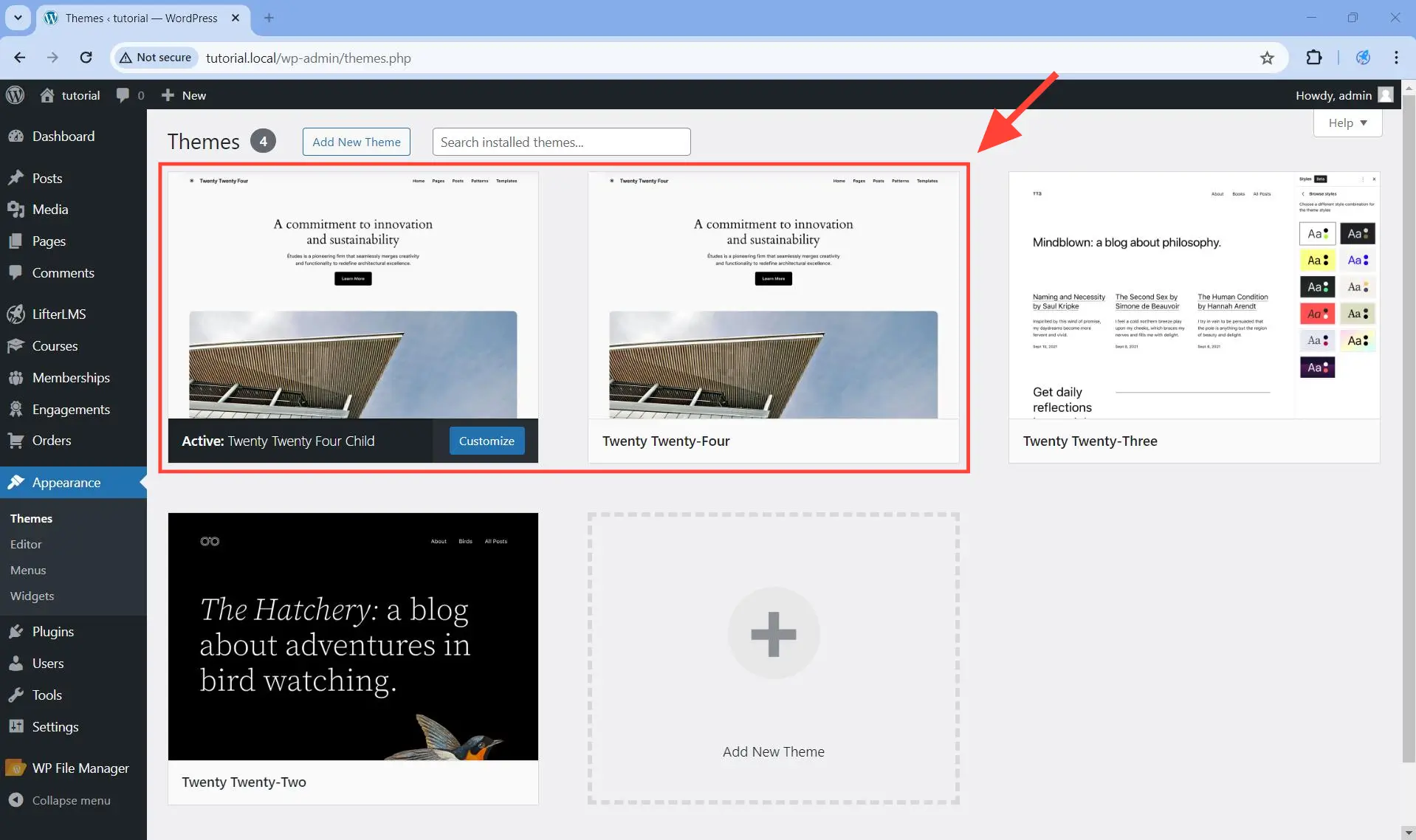Image resolution: width=1416 pixels, height=840 pixels.
Task: Open a new browser tab
Action: tap(269, 18)
